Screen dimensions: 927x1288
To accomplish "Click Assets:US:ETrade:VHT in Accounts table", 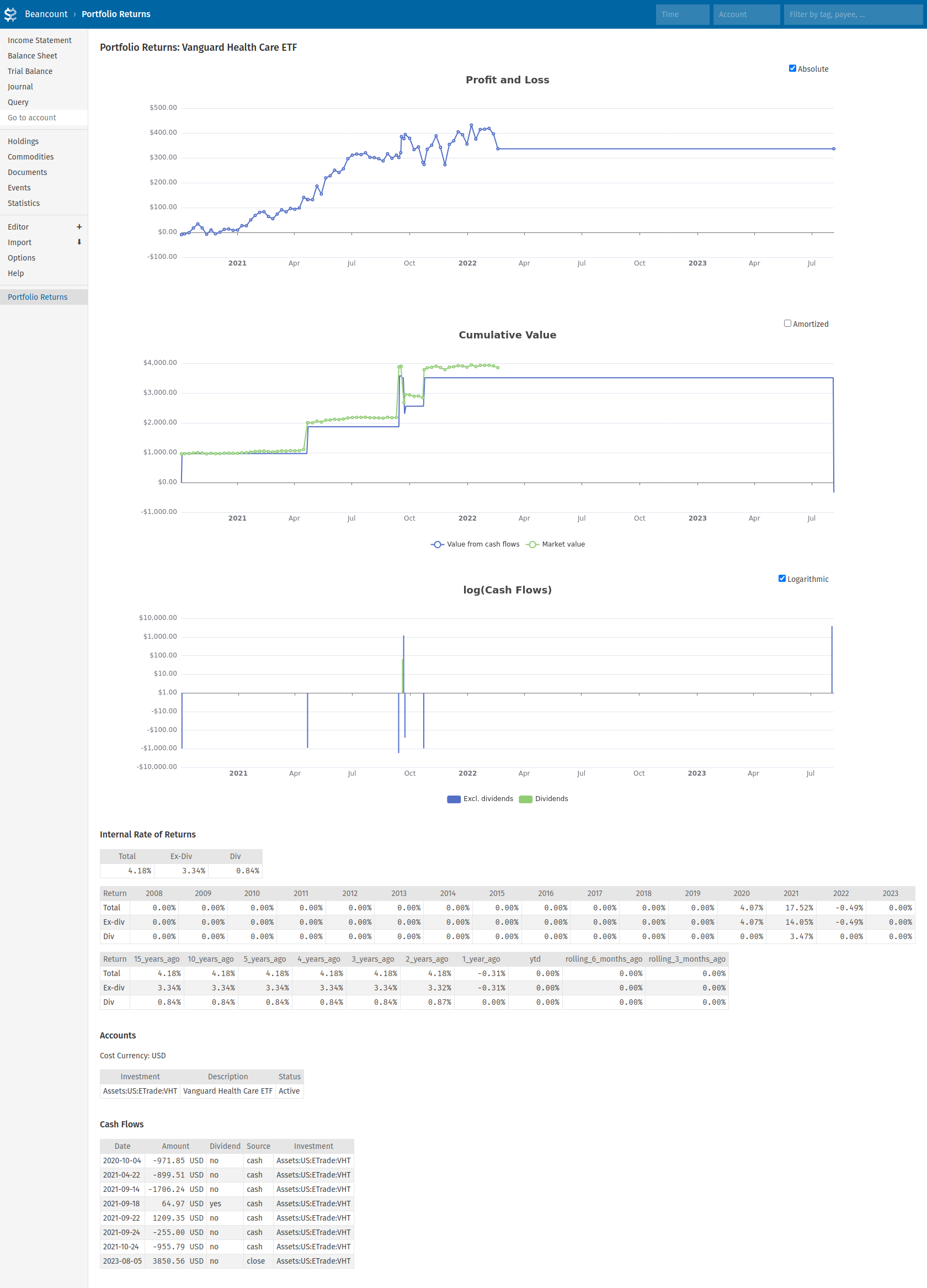I will pos(140,1091).
